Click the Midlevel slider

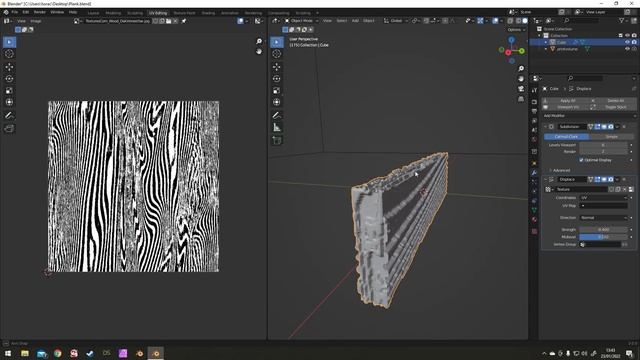tap(604, 237)
